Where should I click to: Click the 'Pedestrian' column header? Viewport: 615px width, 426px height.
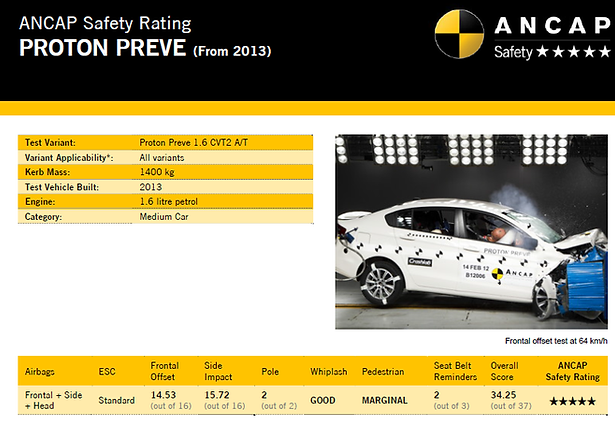(383, 371)
